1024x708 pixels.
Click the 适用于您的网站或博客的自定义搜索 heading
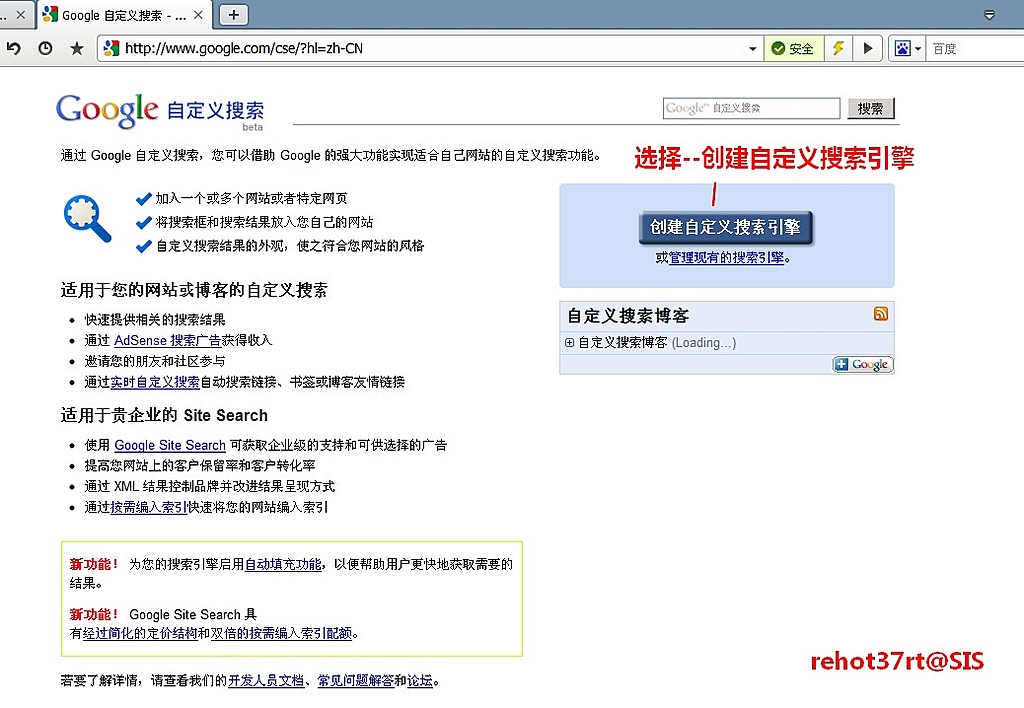tap(194, 290)
